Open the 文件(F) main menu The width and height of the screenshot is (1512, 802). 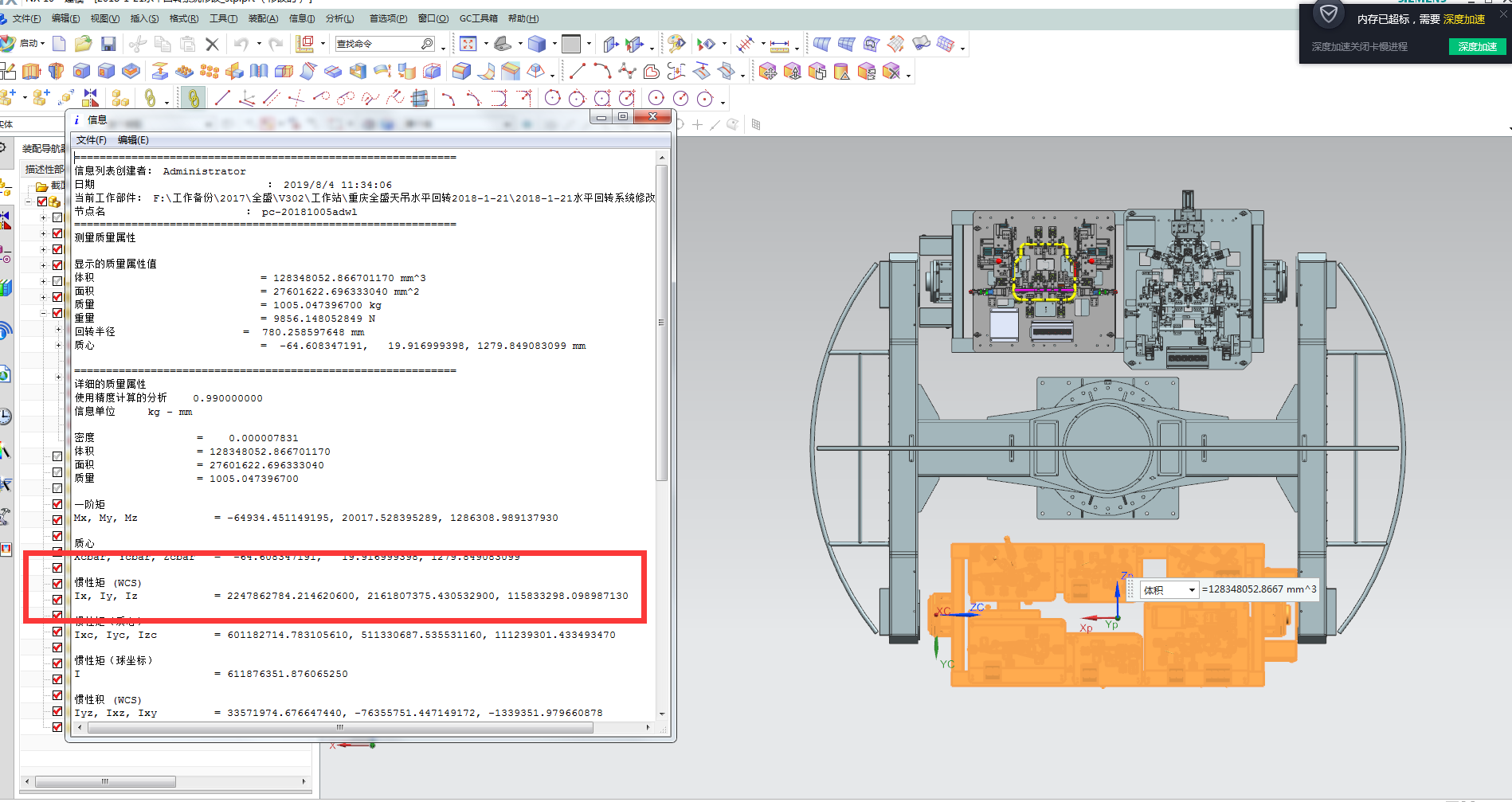(x=25, y=18)
